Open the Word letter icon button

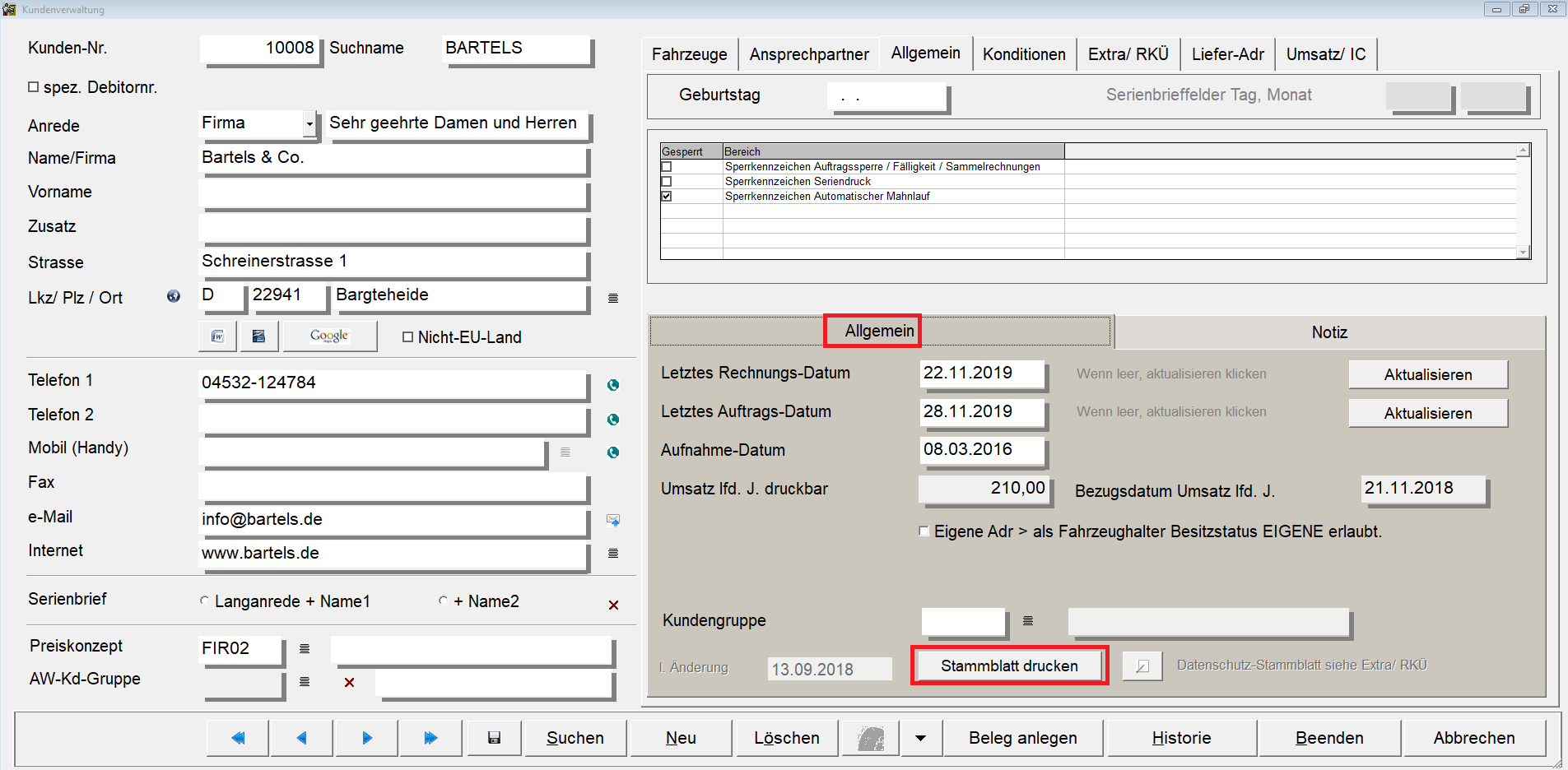pos(217,336)
